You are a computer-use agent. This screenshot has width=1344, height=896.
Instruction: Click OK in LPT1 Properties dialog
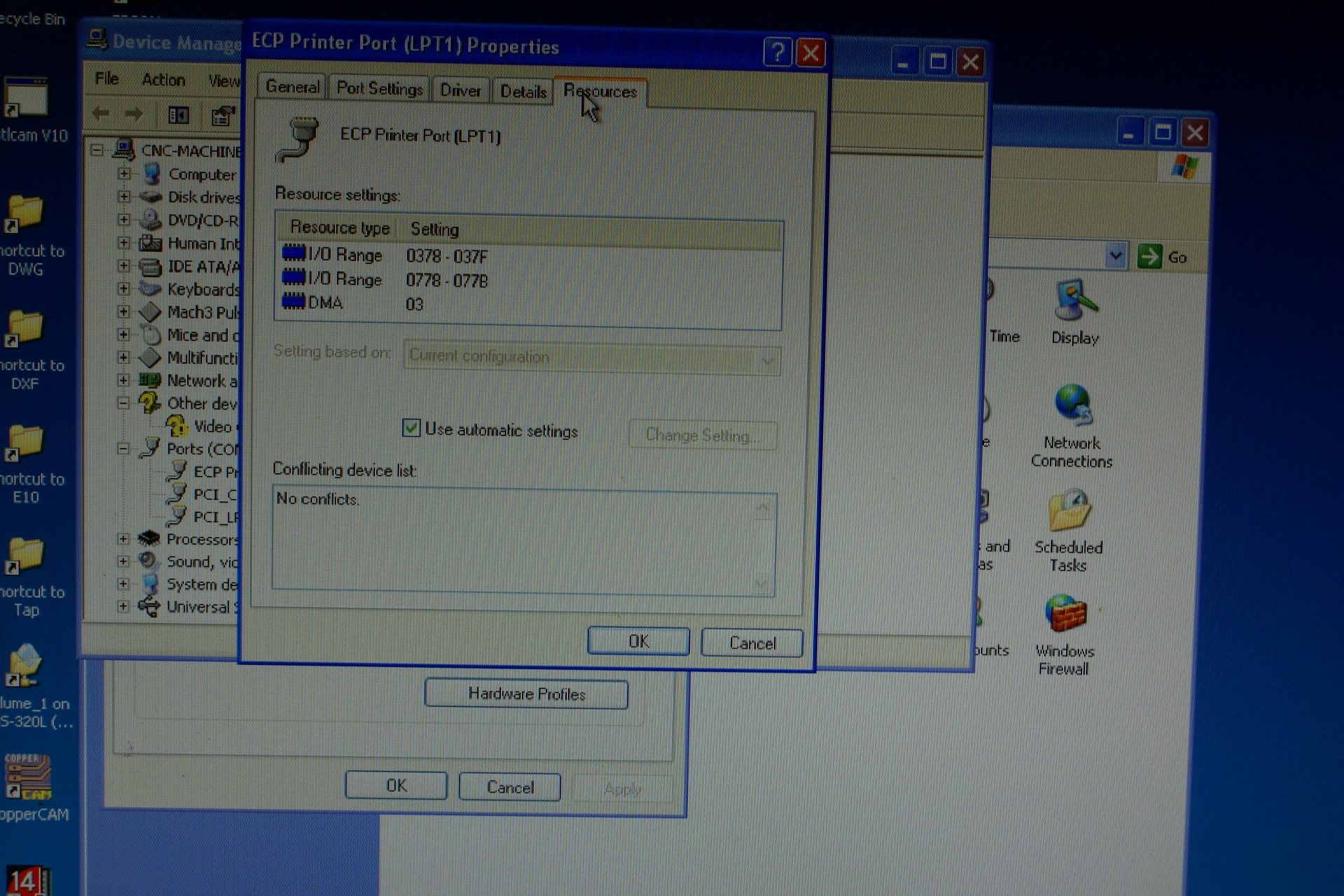pos(638,641)
